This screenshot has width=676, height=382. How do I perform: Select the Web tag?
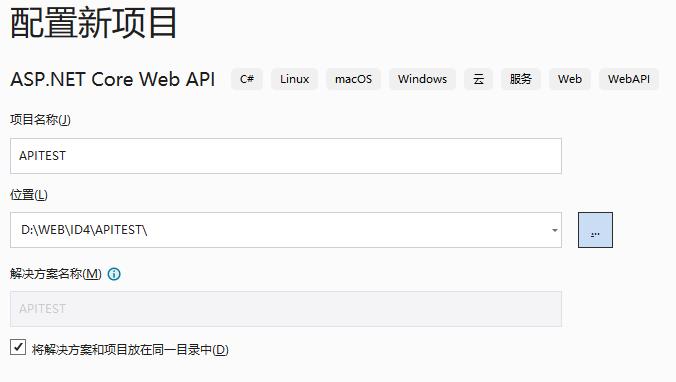coord(570,79)
